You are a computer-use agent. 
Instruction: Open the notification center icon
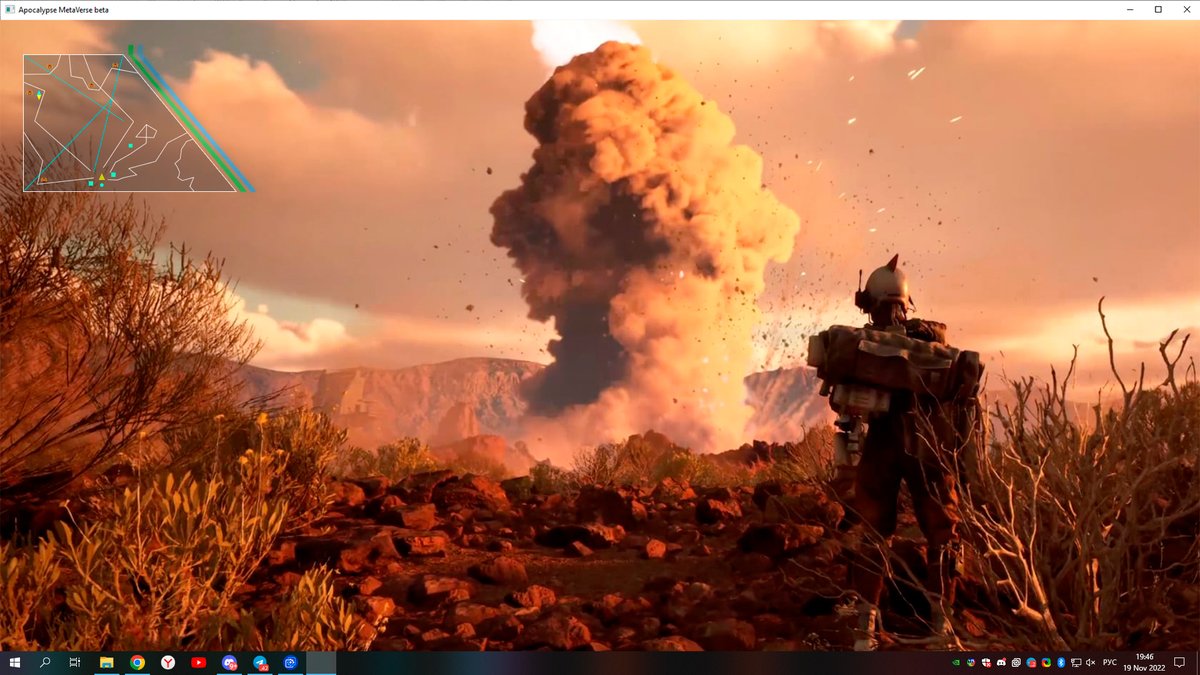coord(1179,662)
